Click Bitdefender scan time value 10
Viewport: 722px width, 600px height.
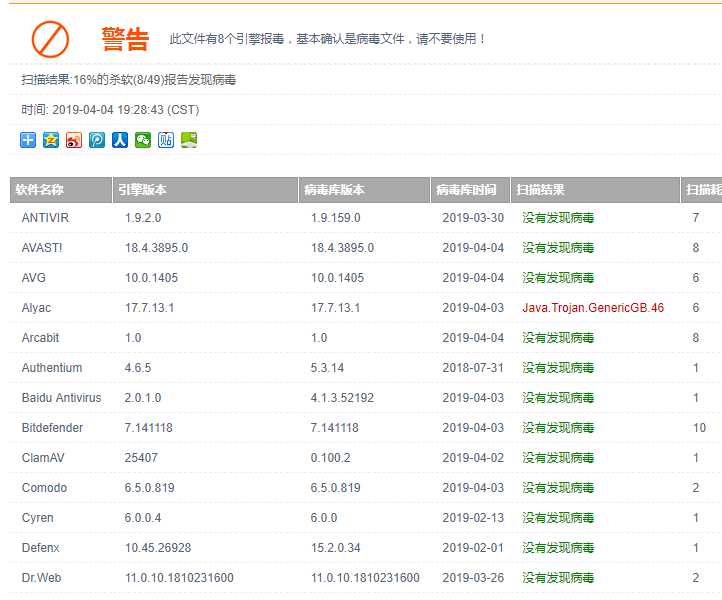[699, 427]
